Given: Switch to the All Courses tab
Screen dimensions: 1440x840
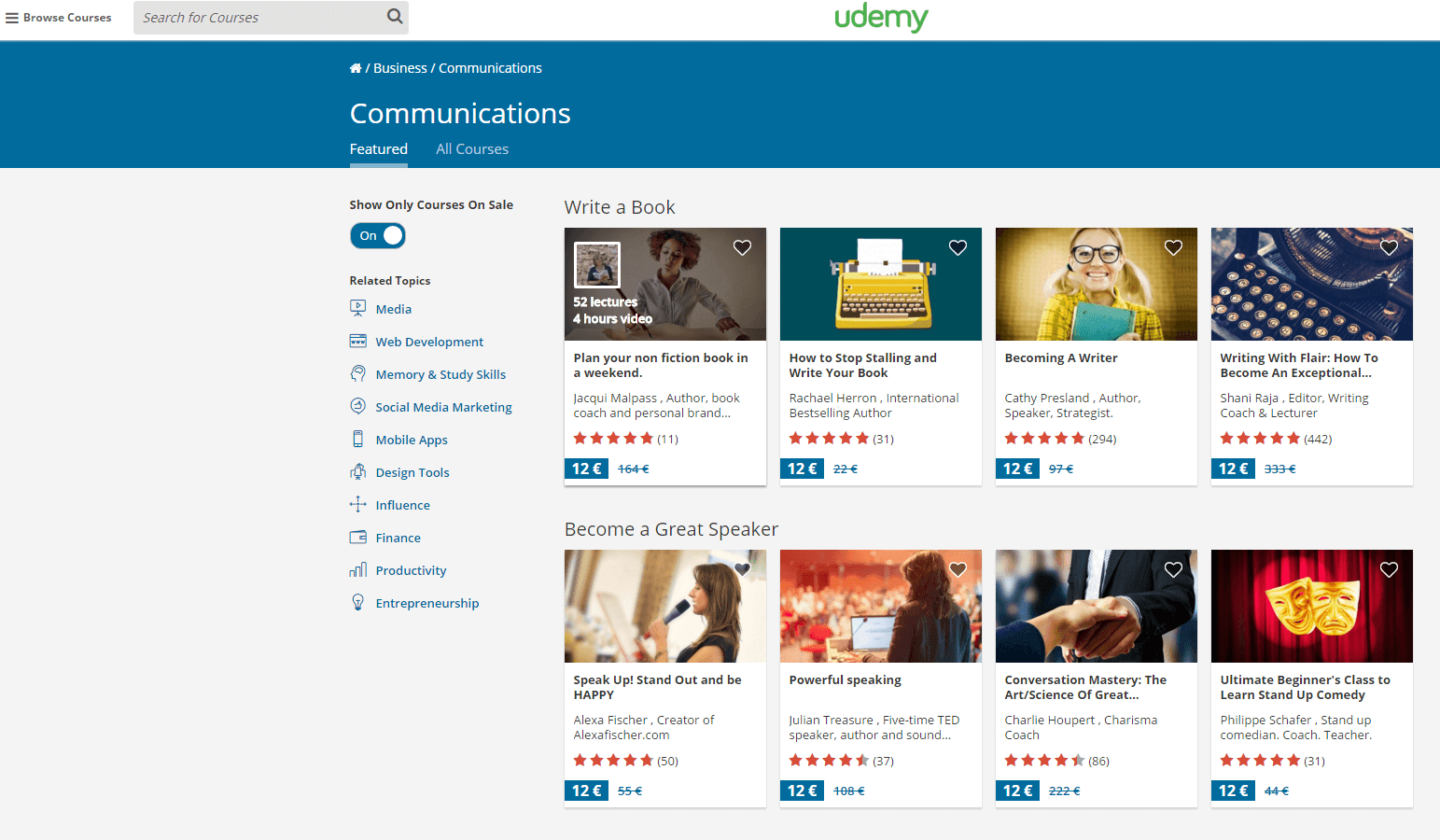Looking at the screenshot, I should (471, 148).
